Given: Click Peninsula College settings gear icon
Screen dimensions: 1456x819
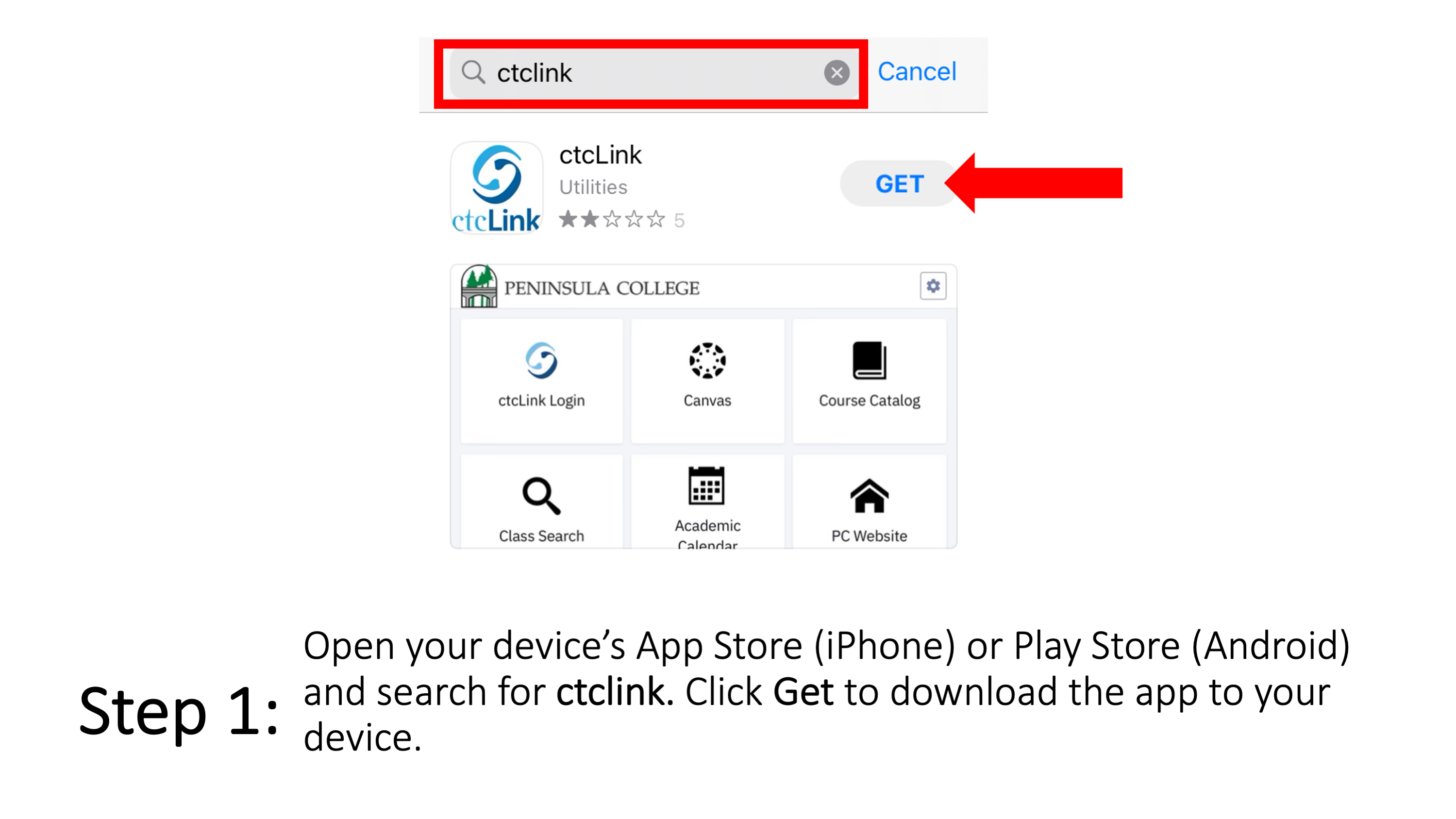Looking at the screenshot, I should click(932, 287).
